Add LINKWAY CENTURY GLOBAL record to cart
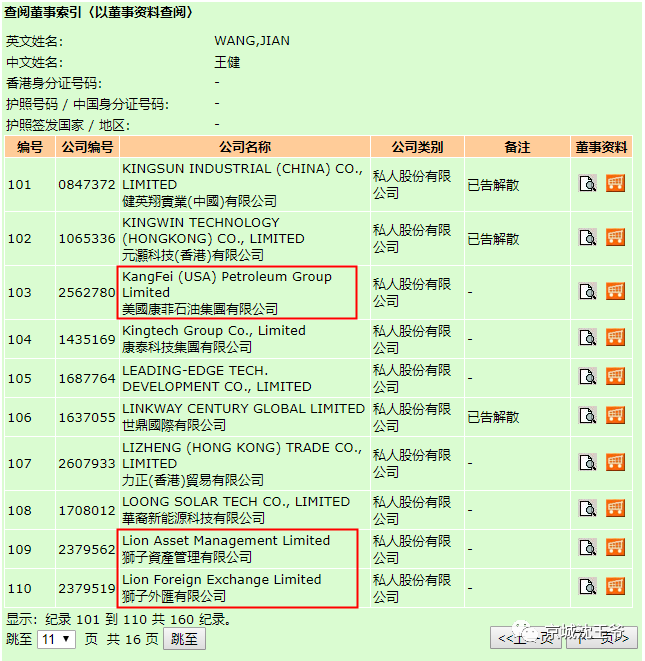This screenshot has height=661, width=645. coord(615,417)
